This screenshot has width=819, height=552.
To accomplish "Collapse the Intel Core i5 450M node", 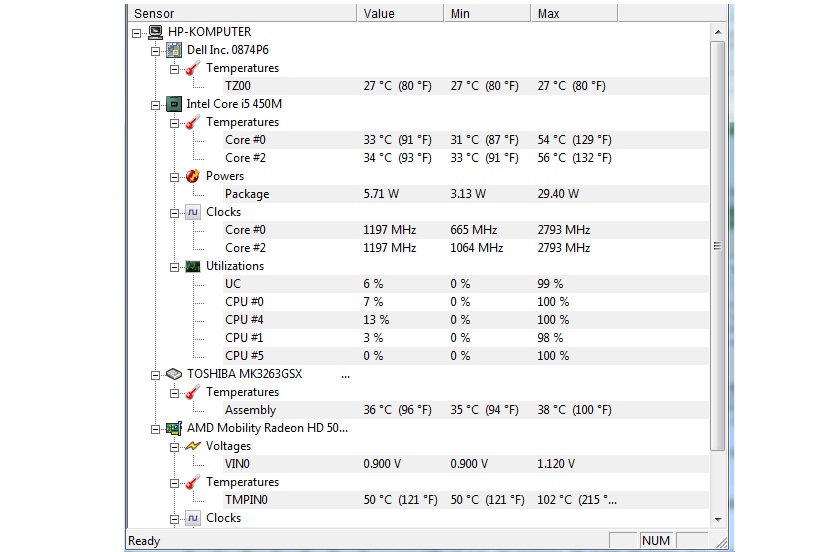I will click(155, 104).
